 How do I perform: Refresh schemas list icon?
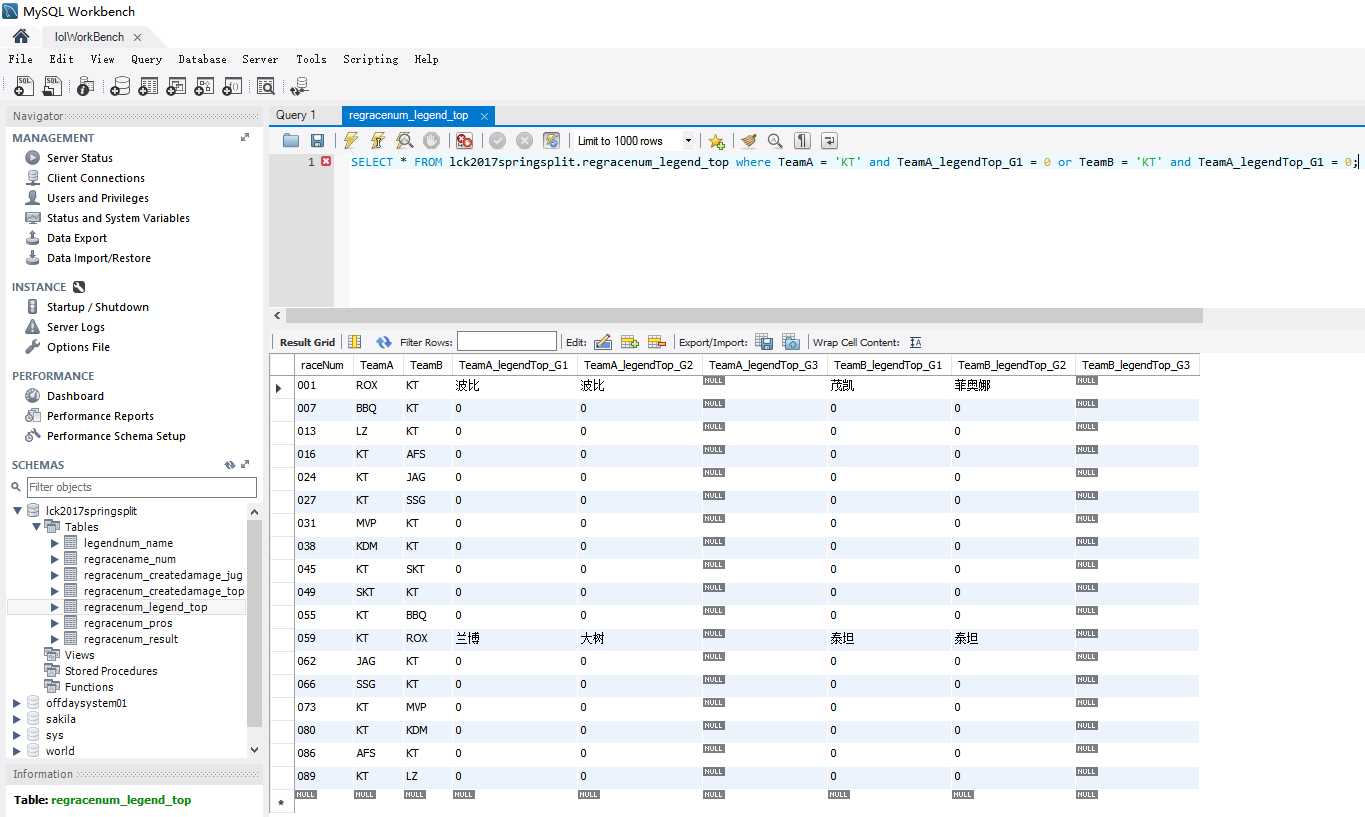[x=230, y=465]
